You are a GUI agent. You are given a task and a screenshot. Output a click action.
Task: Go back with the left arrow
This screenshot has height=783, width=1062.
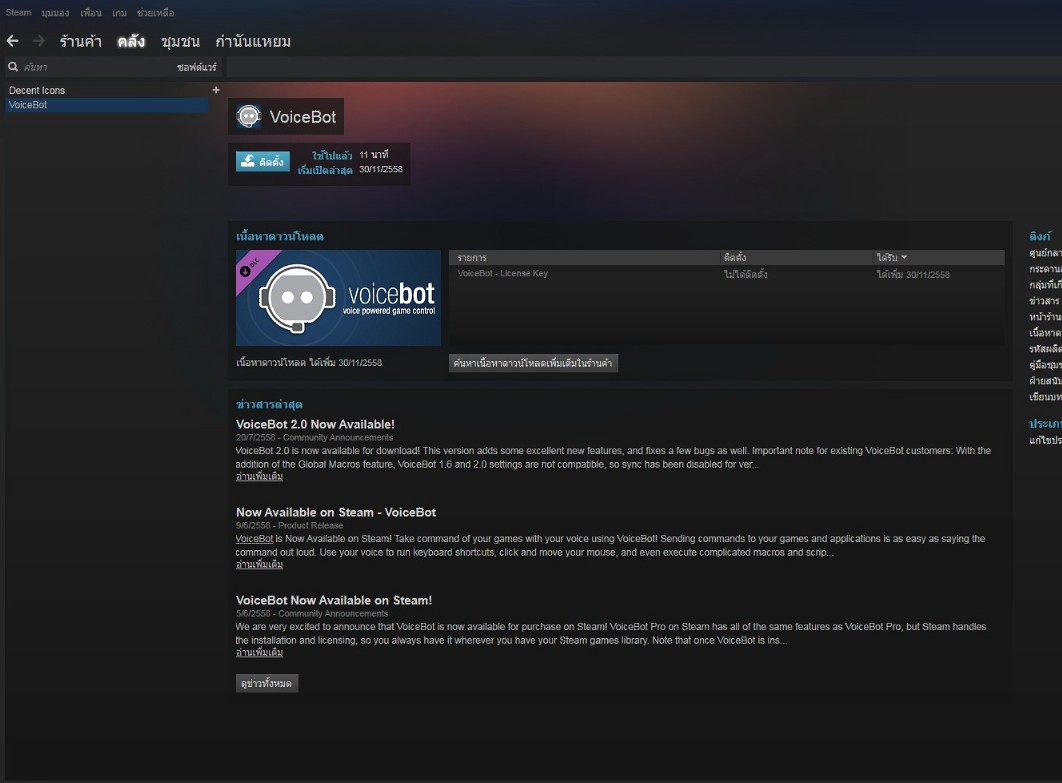12,41
